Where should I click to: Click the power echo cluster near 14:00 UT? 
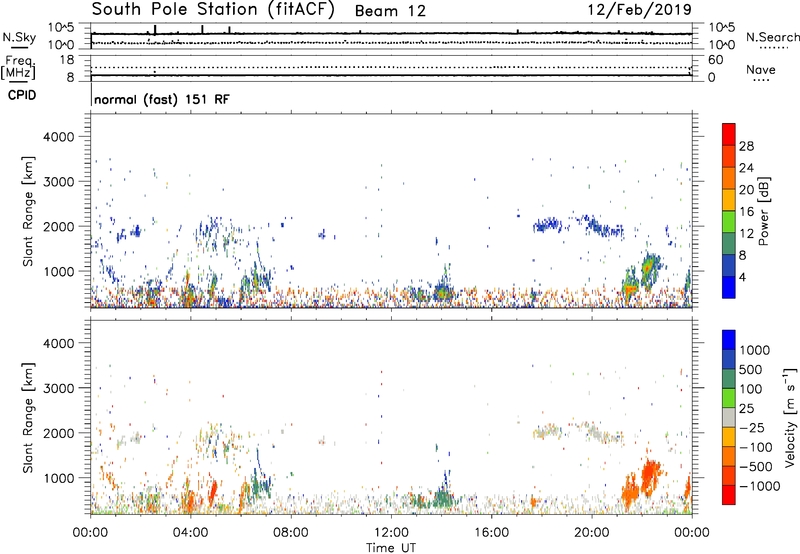(x=442, y=293)
